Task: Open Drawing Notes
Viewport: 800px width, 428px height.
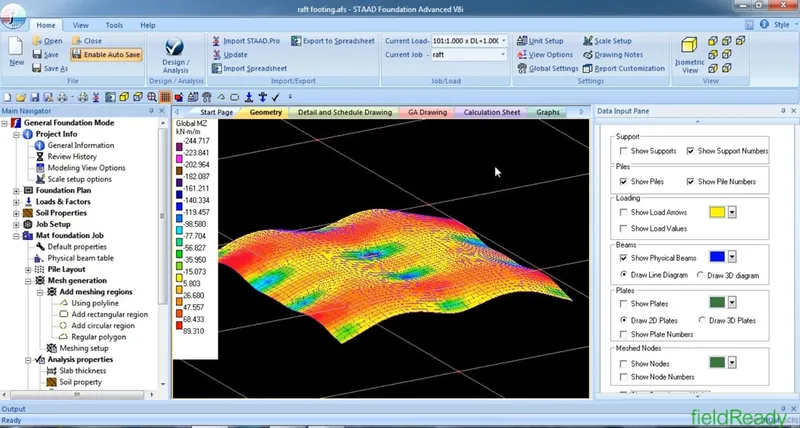Action: tap(613, 55)
